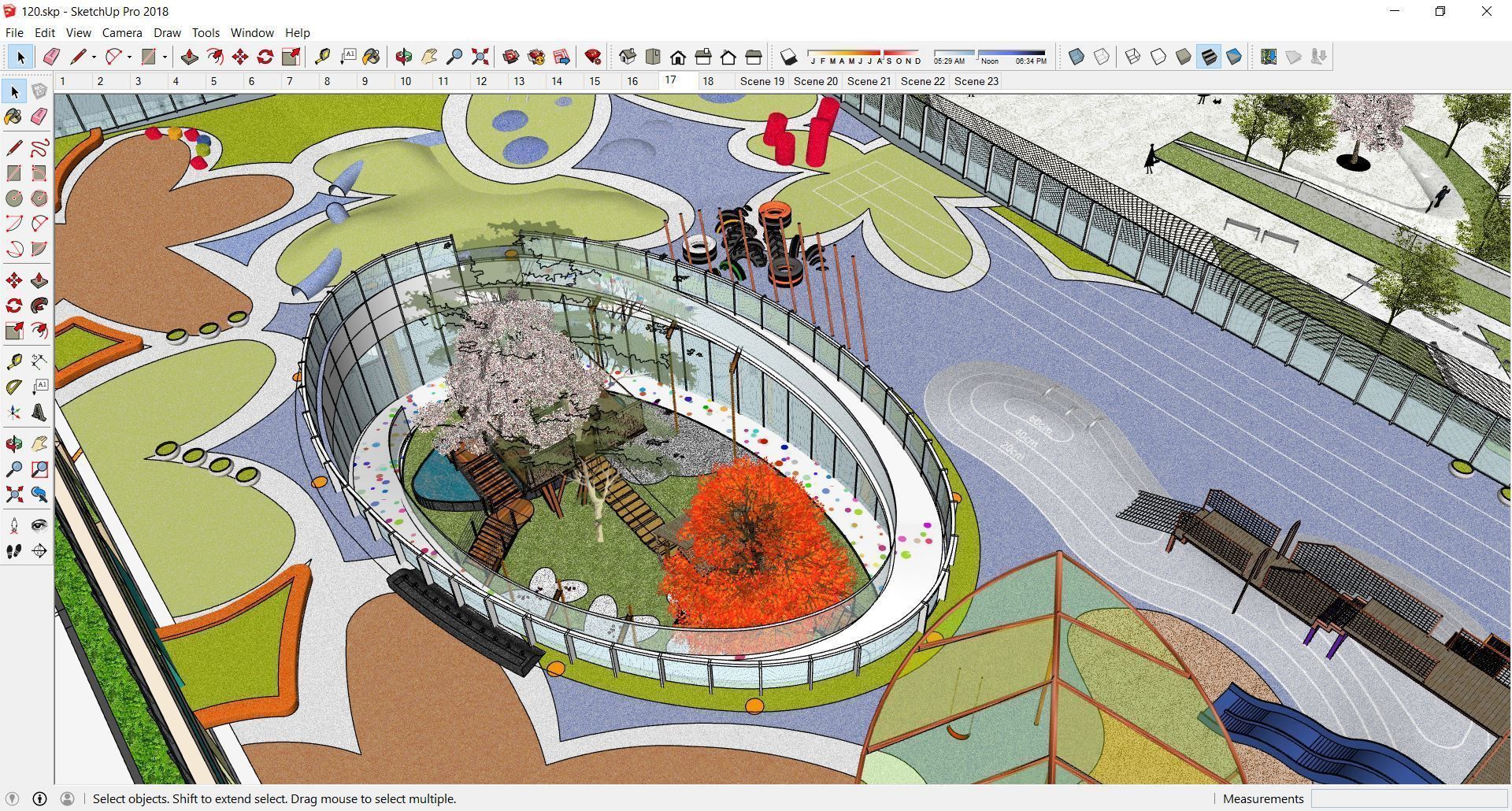Screen dimensions: 1512x811
Task: Toggle Back Edges face style
Action: (1102, 57)
